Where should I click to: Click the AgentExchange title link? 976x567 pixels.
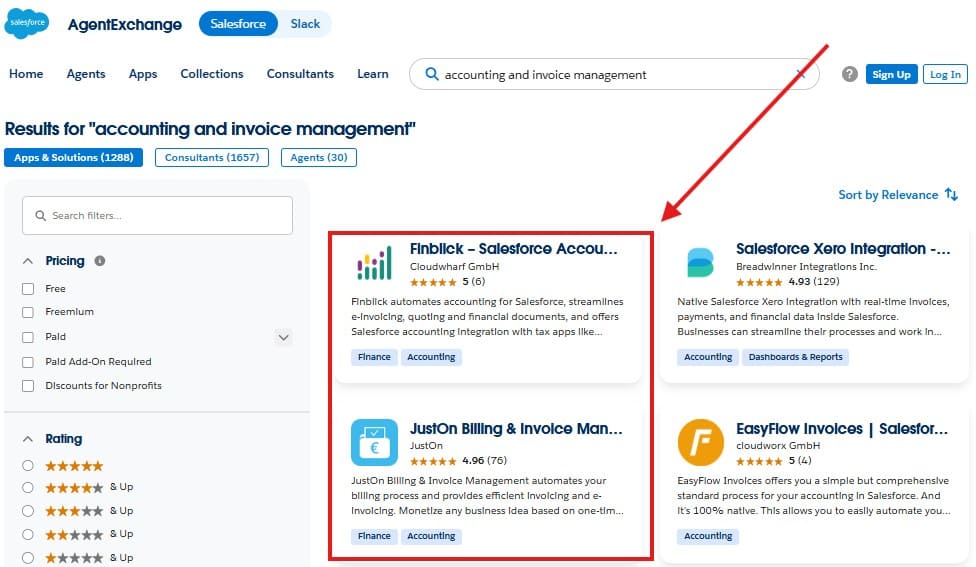point(124,24)
